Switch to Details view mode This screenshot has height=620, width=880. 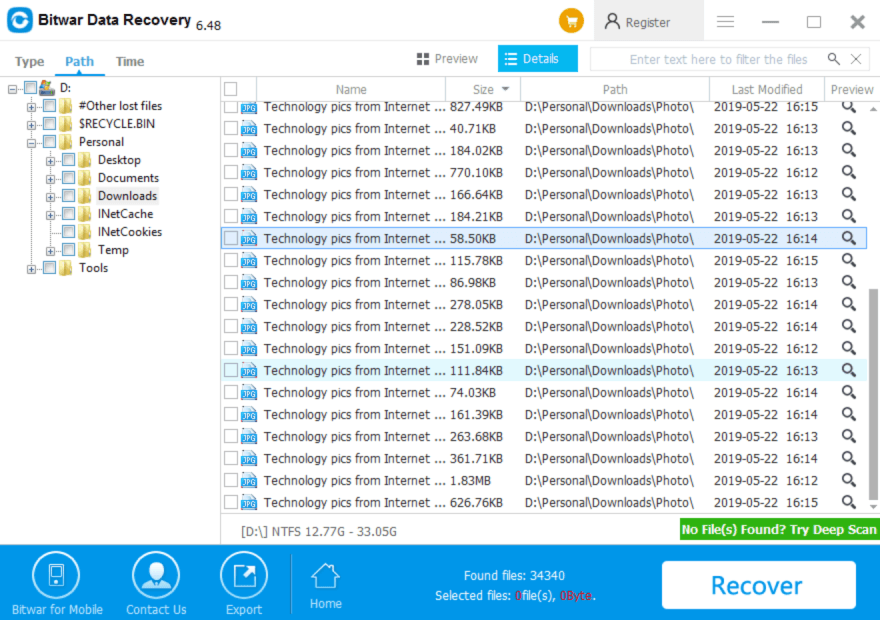[537, 59]
